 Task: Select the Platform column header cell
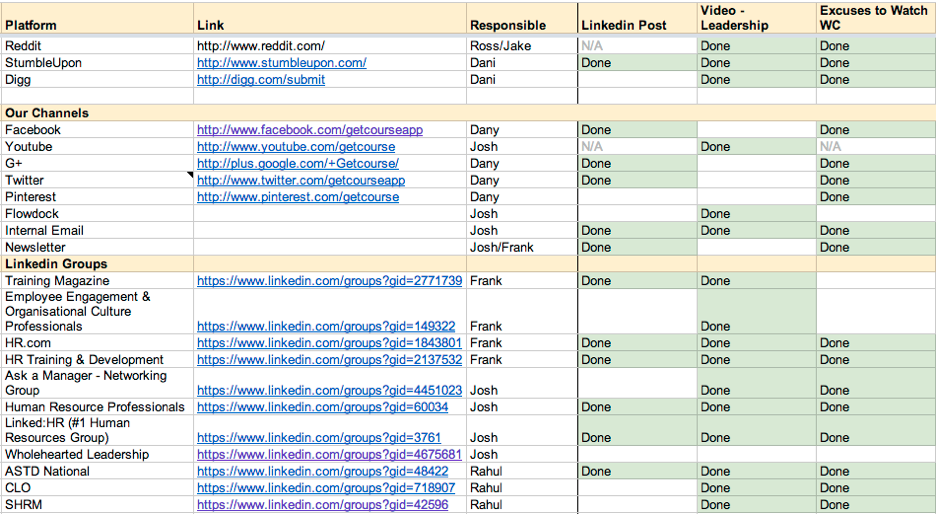98,19
